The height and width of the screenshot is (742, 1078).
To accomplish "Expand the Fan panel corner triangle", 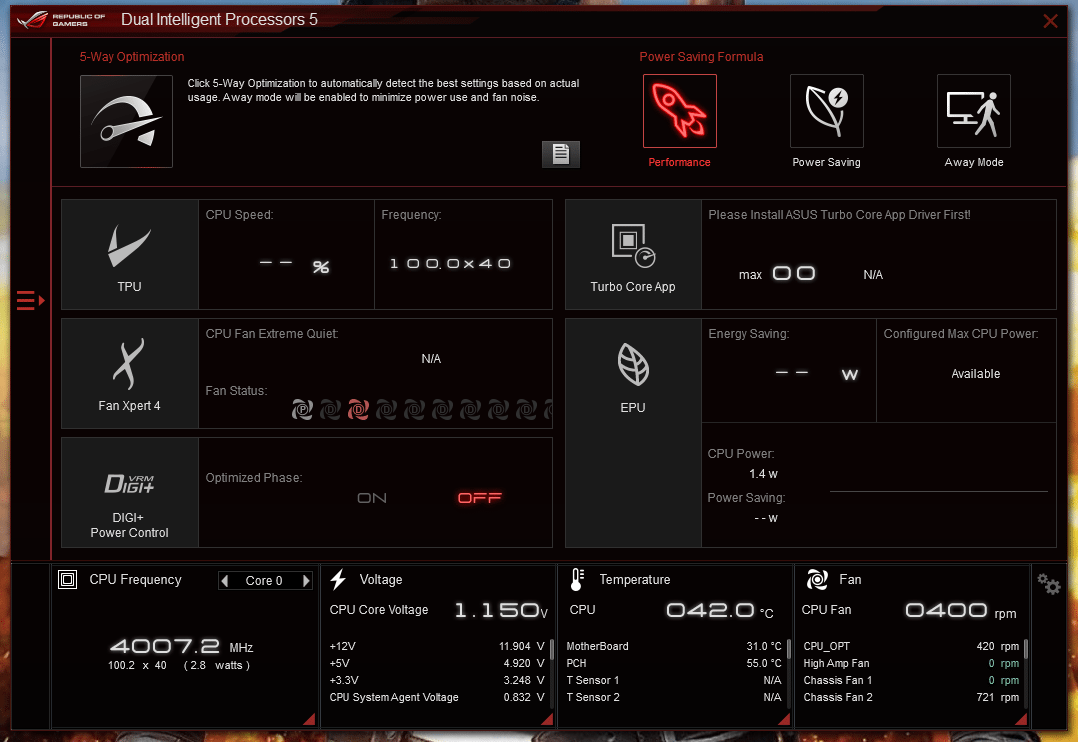I will click(1022, 719).
